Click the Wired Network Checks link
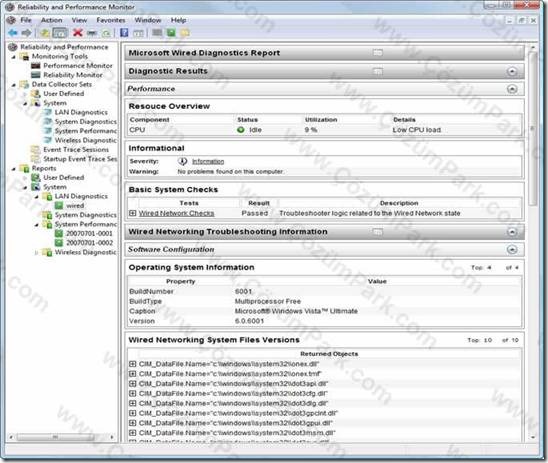The image size is (548, 463). pos(176,213)
